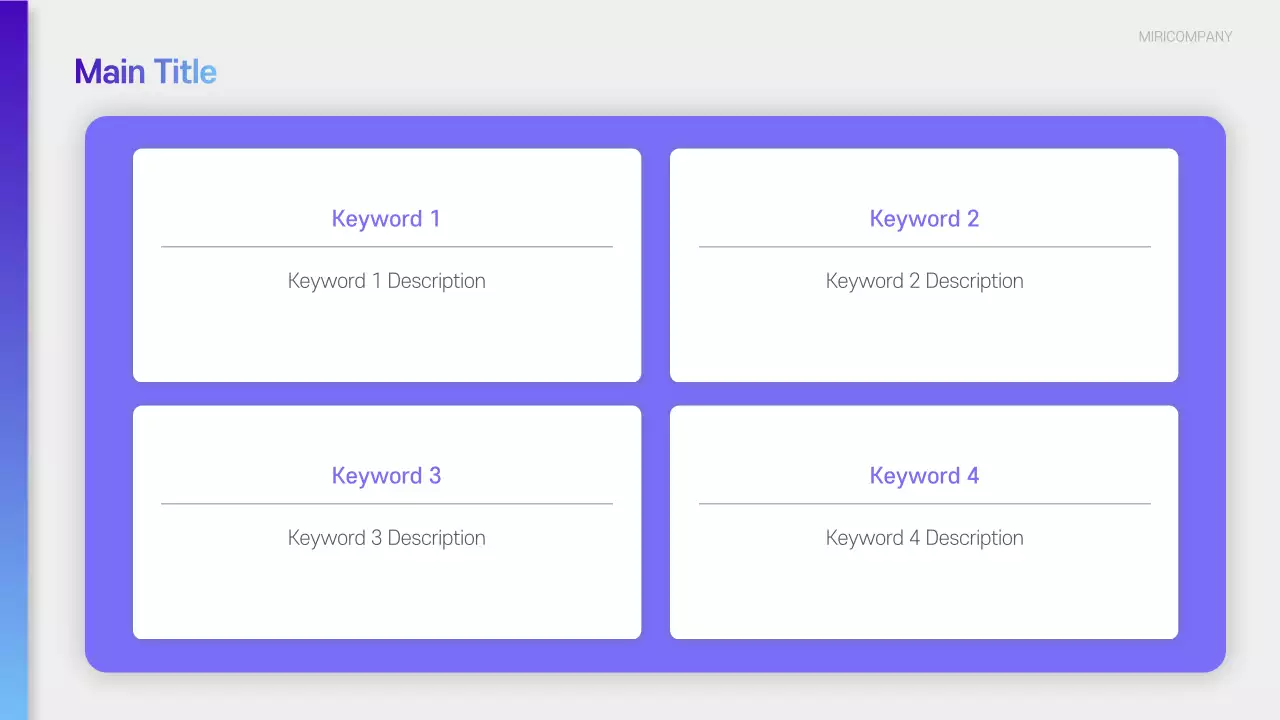Select the Keyword 4 Description text
Screen dimensions: 1280x720
click(x=924, y=538)
